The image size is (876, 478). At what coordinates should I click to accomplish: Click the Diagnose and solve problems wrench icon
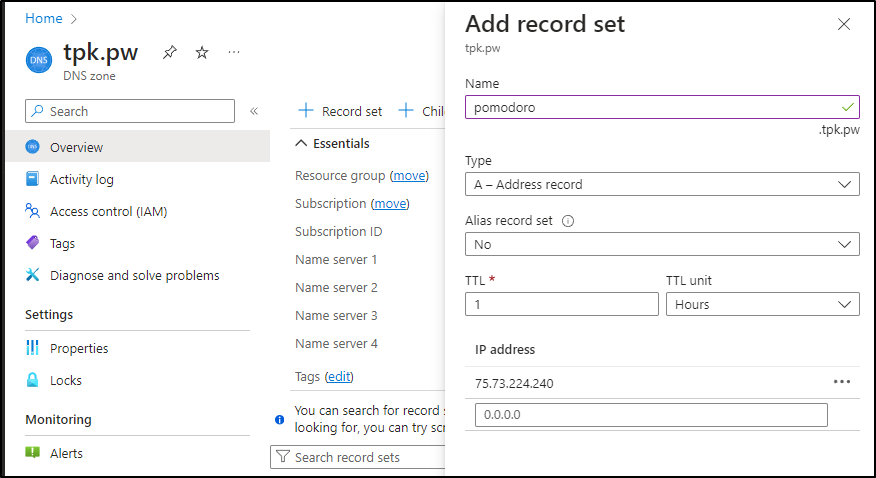point(32,275)
